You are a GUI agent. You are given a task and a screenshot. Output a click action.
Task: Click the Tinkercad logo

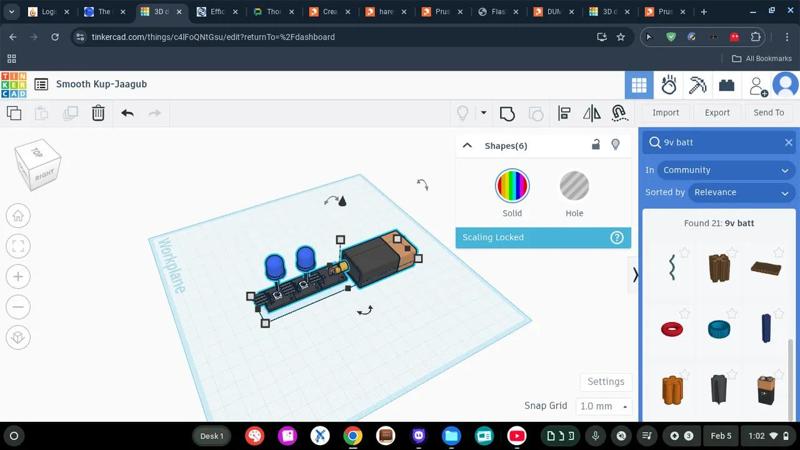click(14, 85)
